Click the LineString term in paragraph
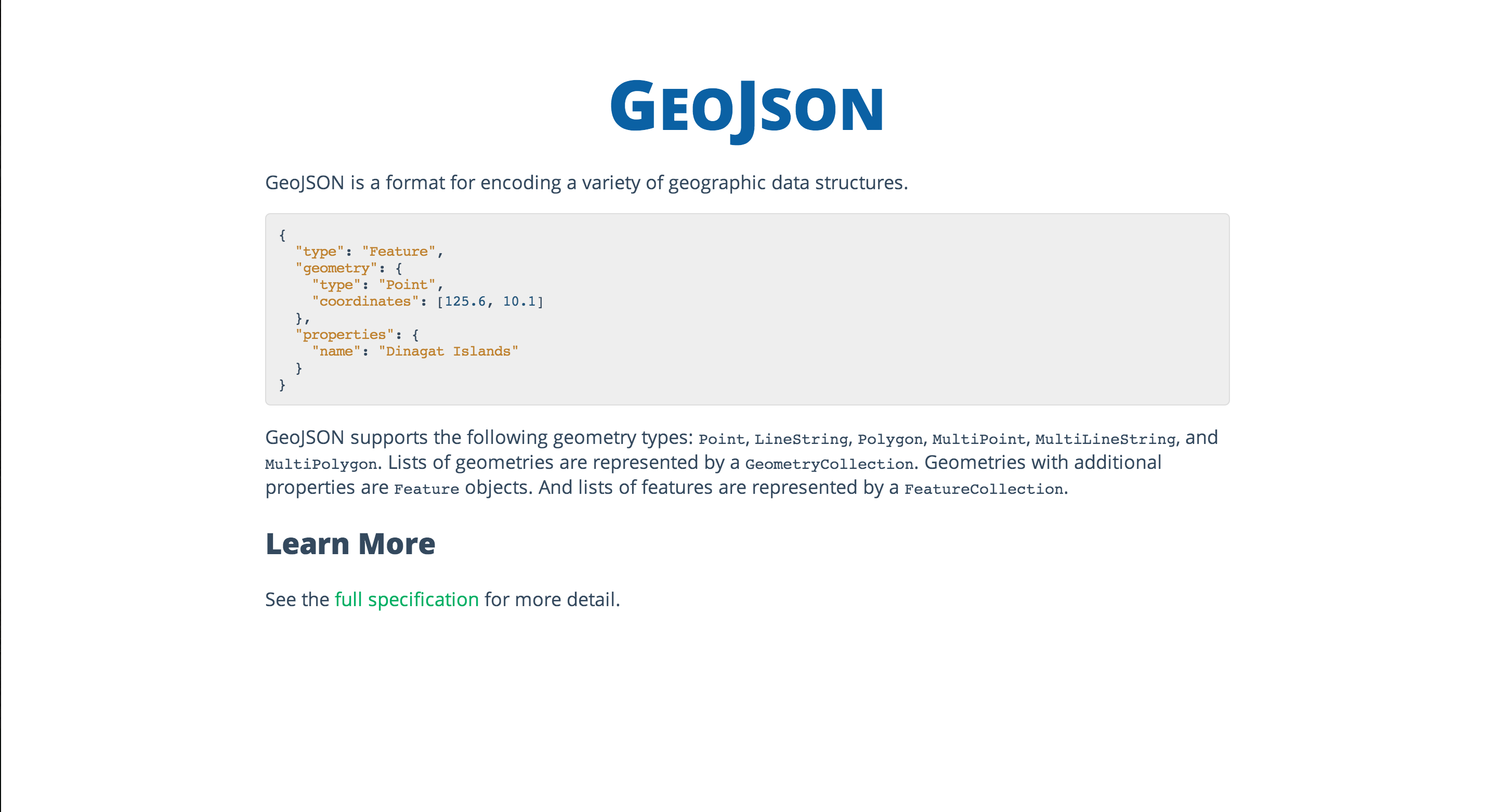 click(x=801, y=439)
